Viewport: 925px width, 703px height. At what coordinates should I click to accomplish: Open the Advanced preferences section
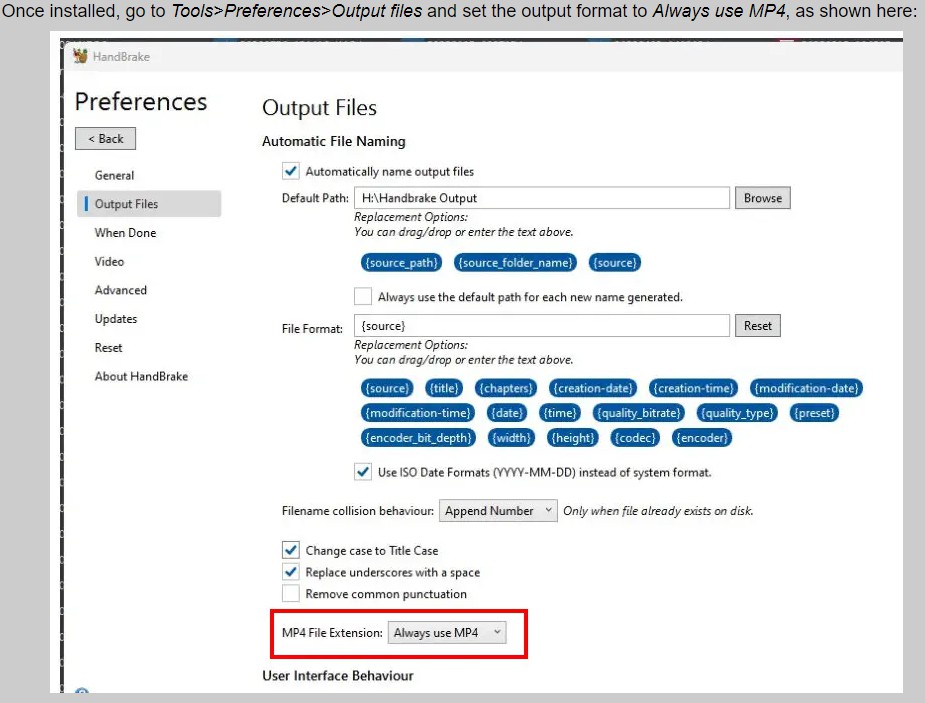tap(120, 290)
